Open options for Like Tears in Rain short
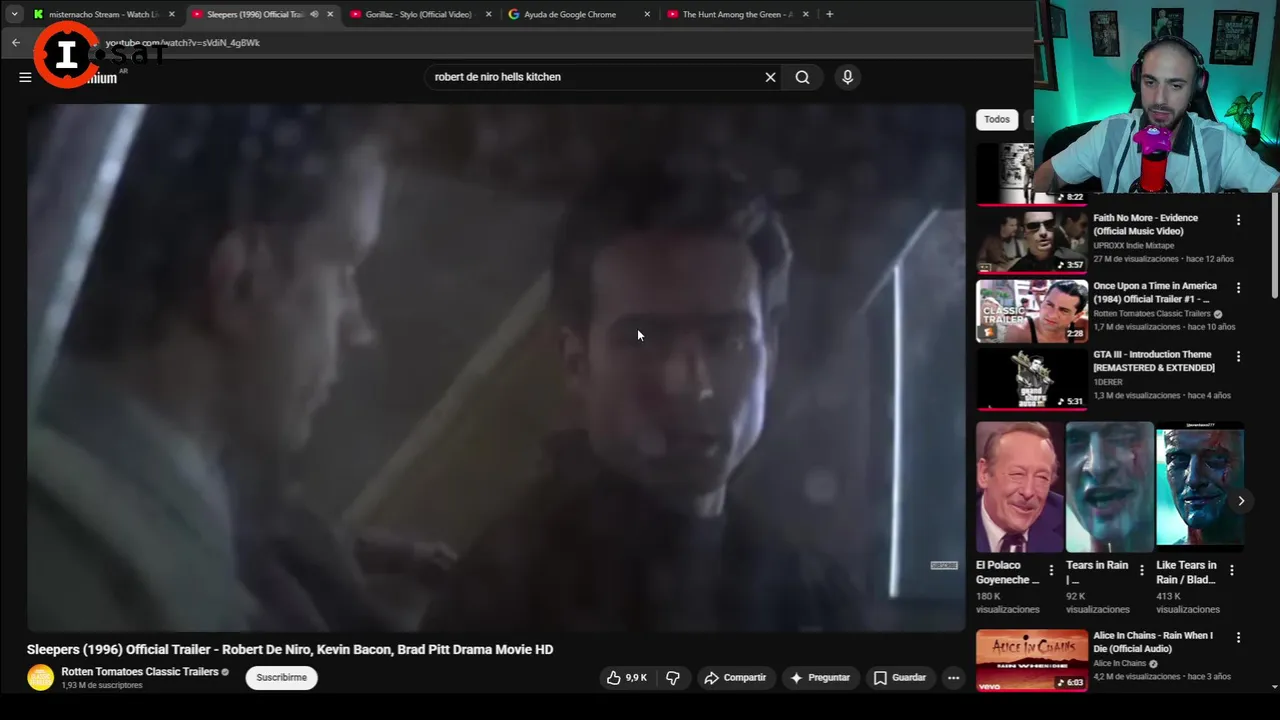The width and height of the screenshot is (1280, 720). (x=1232, y=570)
